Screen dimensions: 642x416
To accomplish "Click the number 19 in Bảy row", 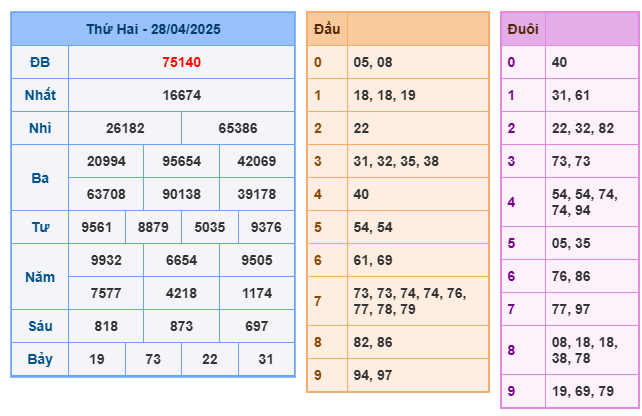I will click(97, 359).
